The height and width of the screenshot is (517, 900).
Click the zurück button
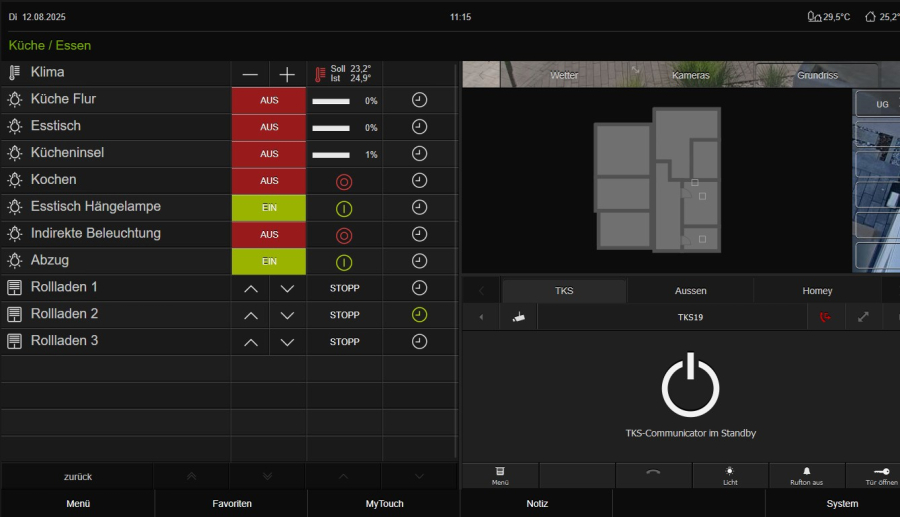(78, 476)
